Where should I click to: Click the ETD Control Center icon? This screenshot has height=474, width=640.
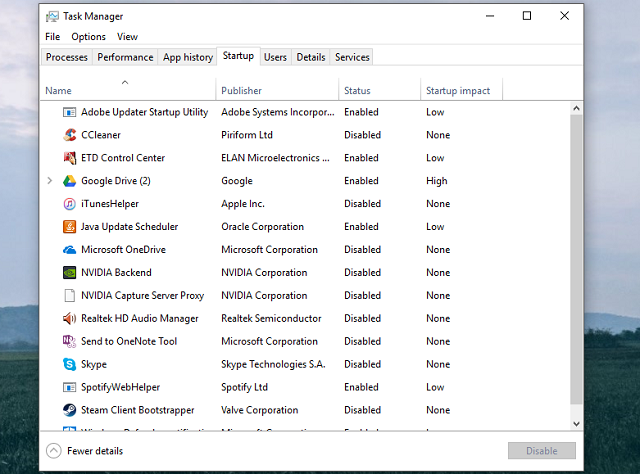[69, 158]
